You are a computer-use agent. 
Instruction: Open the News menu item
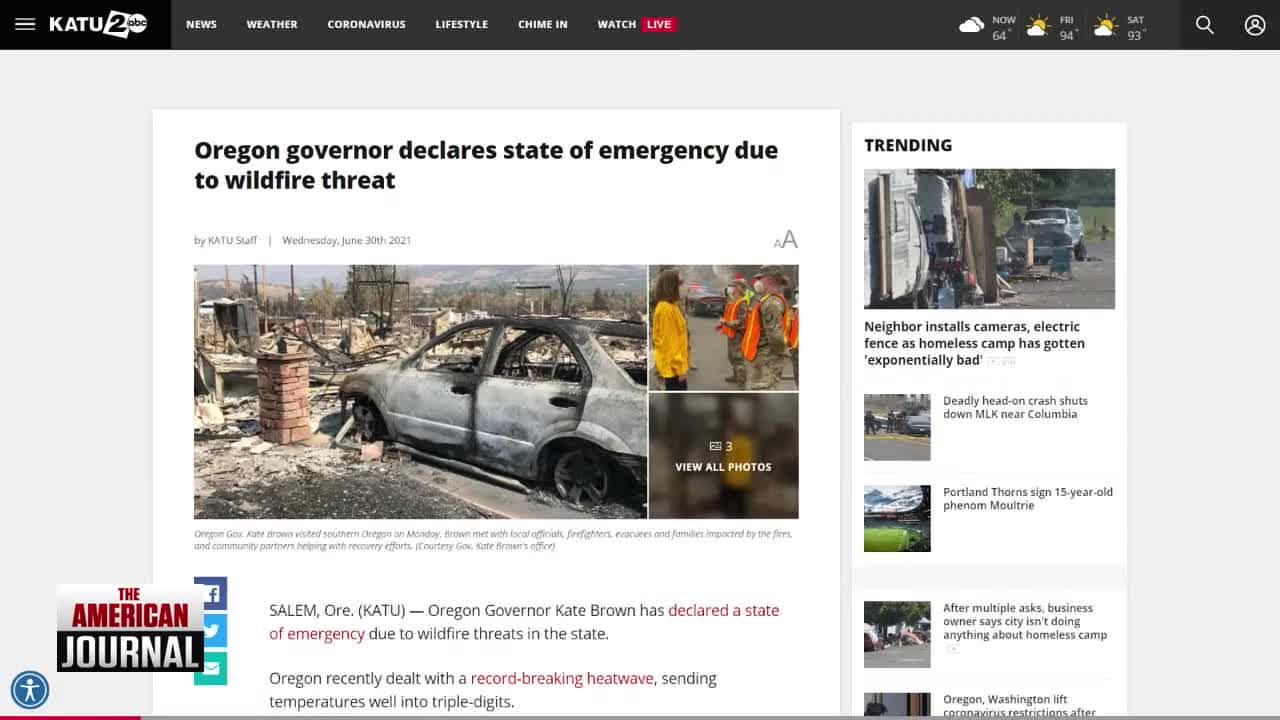pyautogui.click(x=201, y=25)
